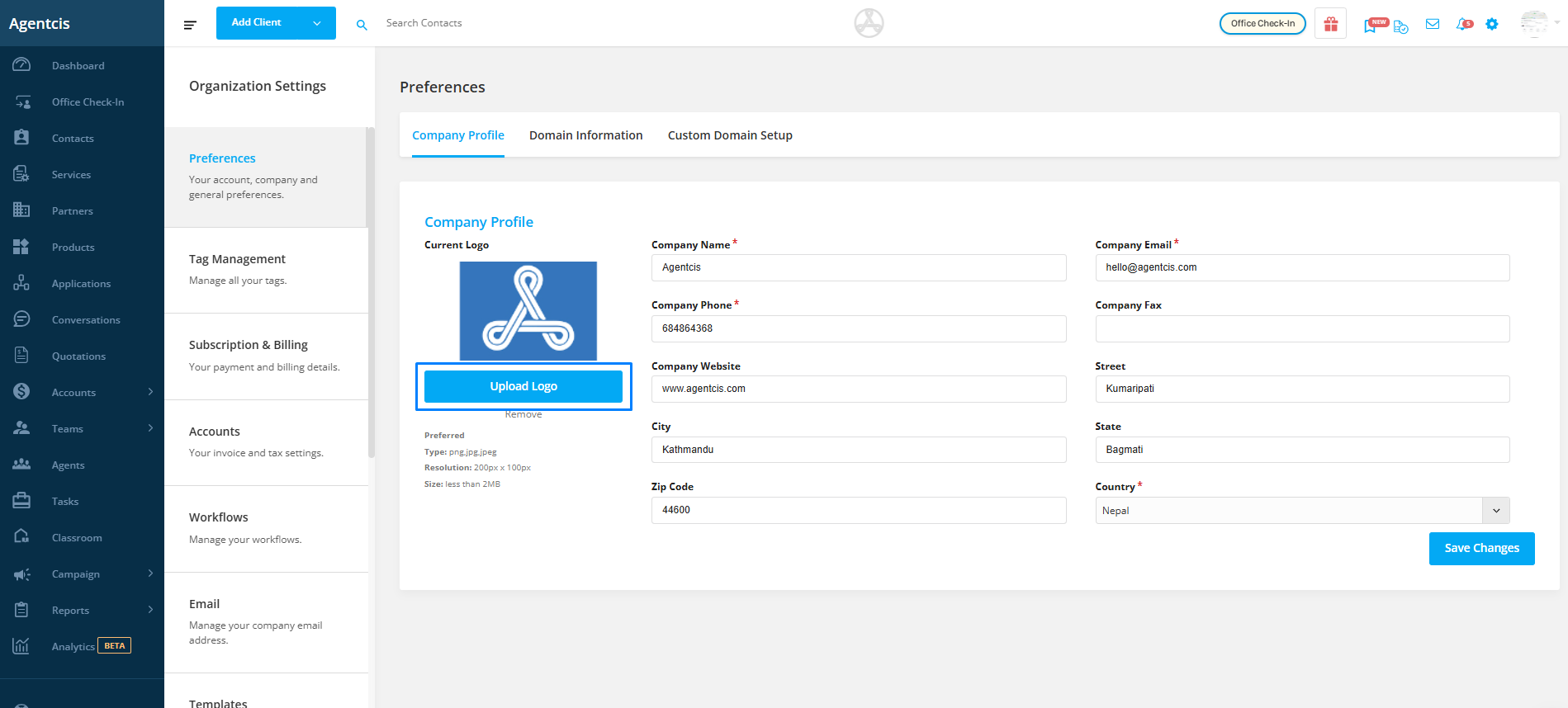The height and width of the screenshot is (708, 1568).
Task: Click the current company logo thumbnail
Action: click(528, 311)
